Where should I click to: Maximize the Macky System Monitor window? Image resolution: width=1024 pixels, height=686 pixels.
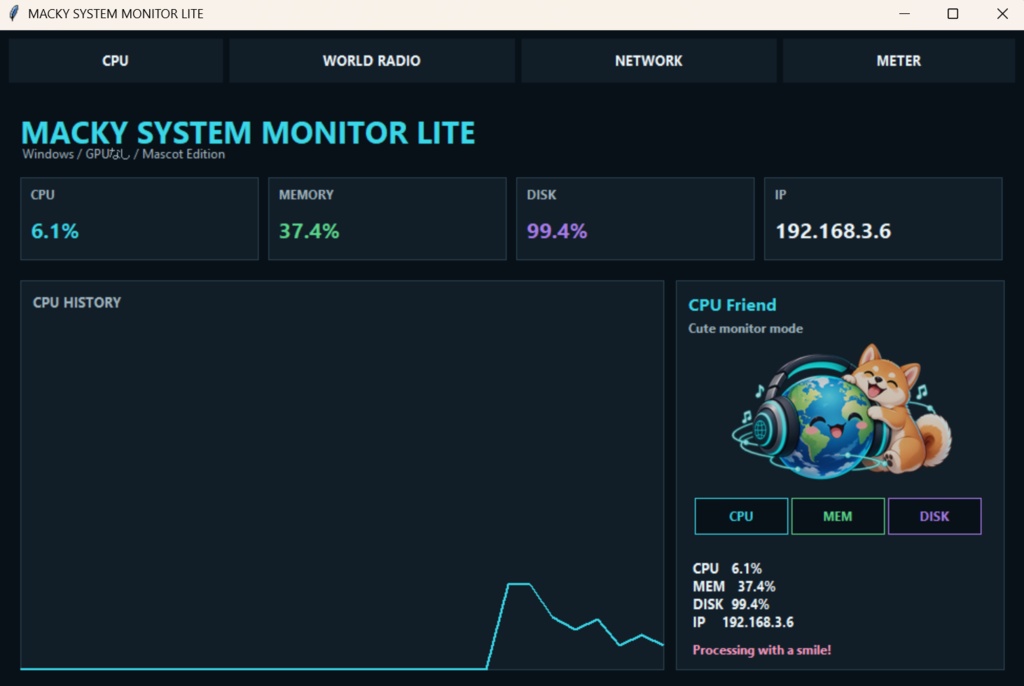(x=953, y=14)
